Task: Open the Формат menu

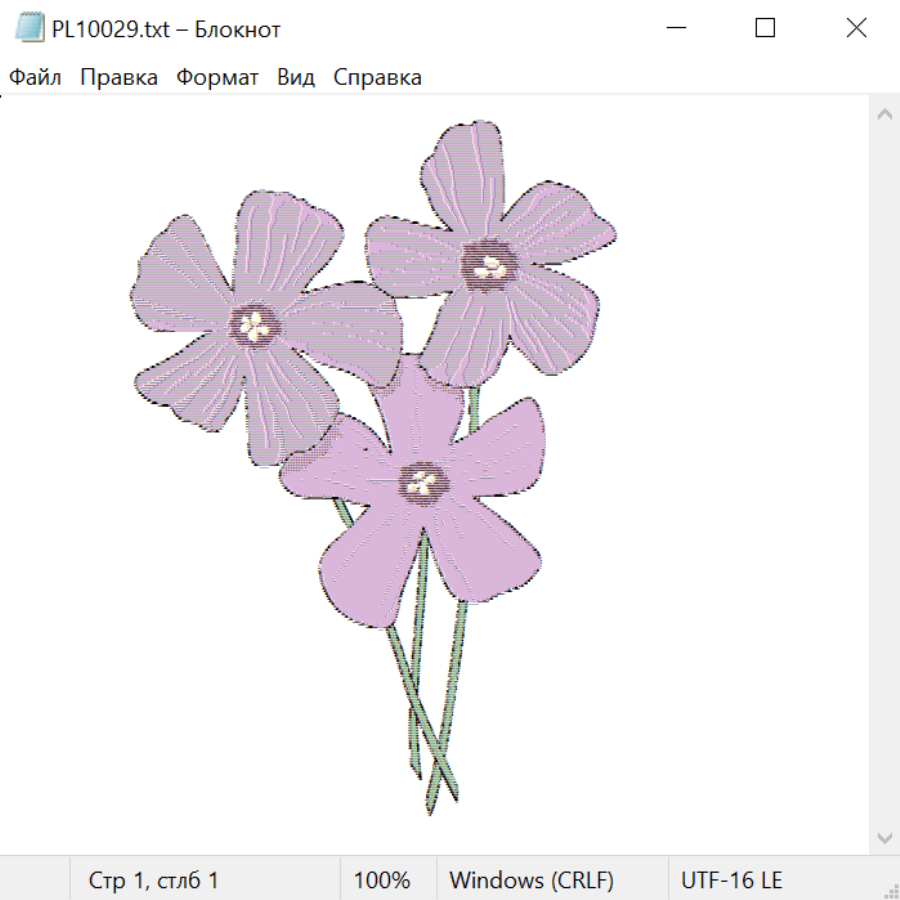Action: 217,78
